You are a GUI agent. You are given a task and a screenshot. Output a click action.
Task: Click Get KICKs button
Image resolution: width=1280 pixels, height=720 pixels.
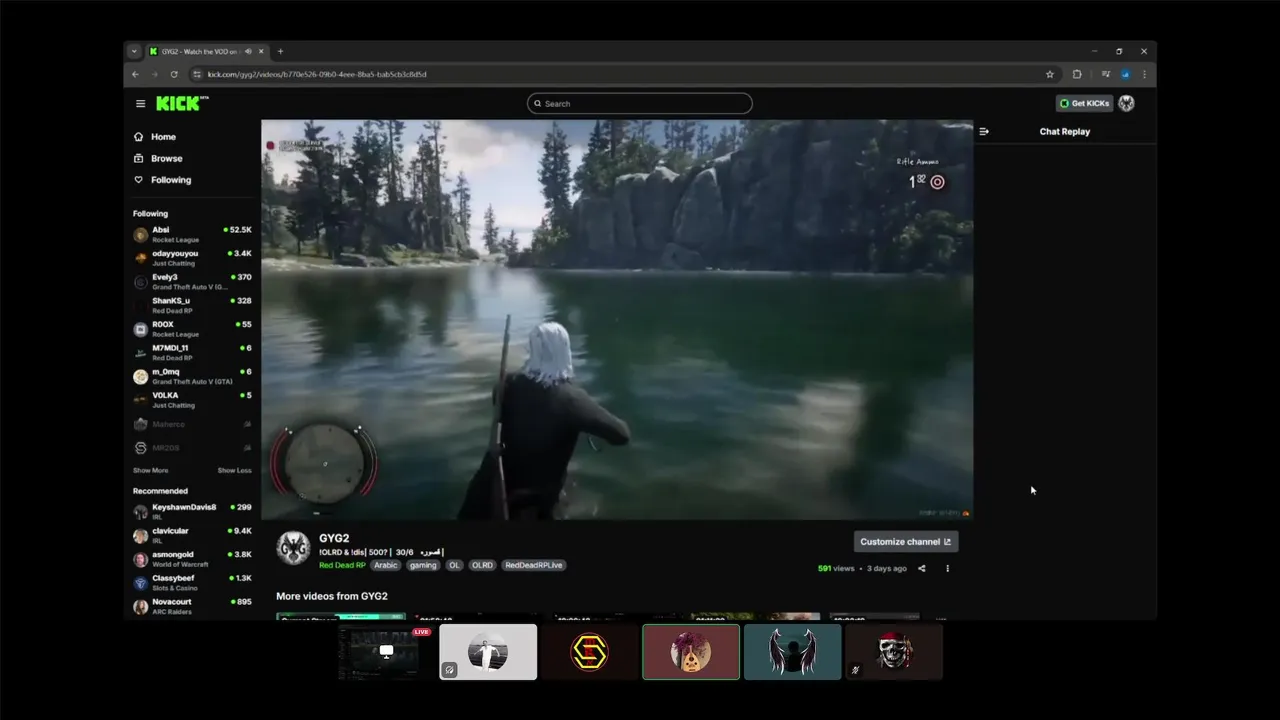point(1084,103)
